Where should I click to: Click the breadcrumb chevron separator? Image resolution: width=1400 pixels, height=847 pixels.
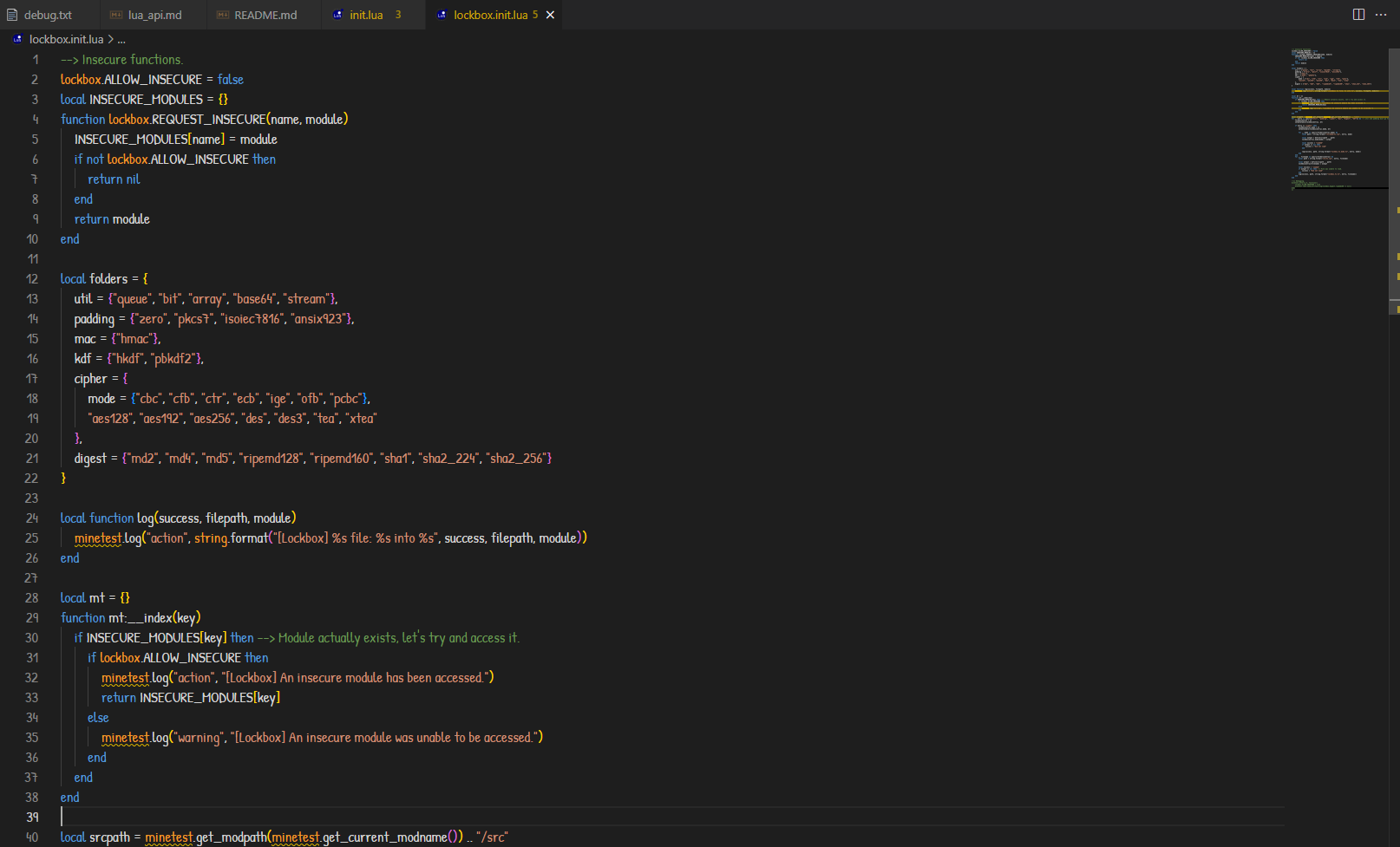click(x=110, y=39)
